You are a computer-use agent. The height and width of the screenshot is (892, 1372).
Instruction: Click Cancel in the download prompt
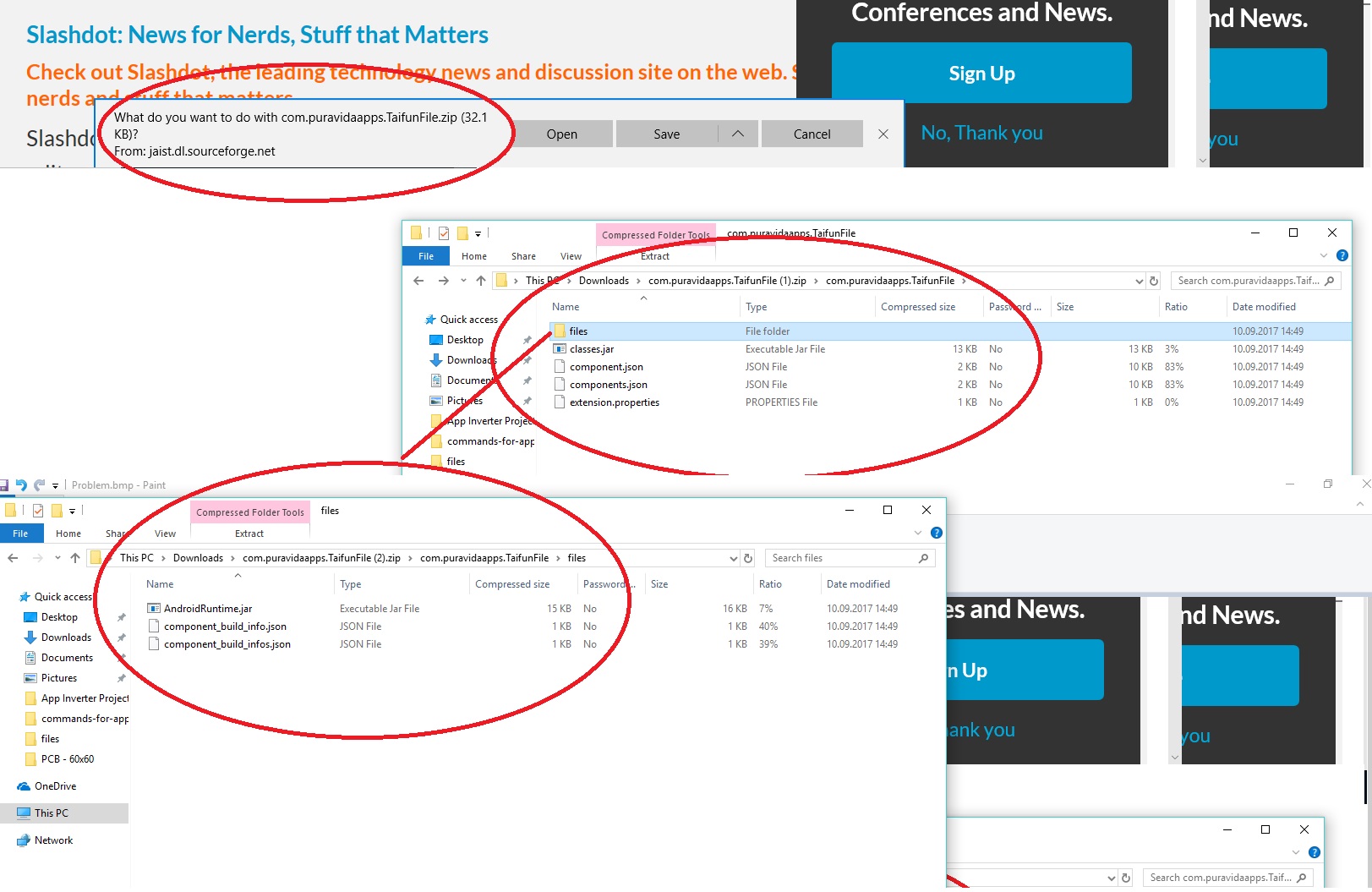(x=812, y=134)
